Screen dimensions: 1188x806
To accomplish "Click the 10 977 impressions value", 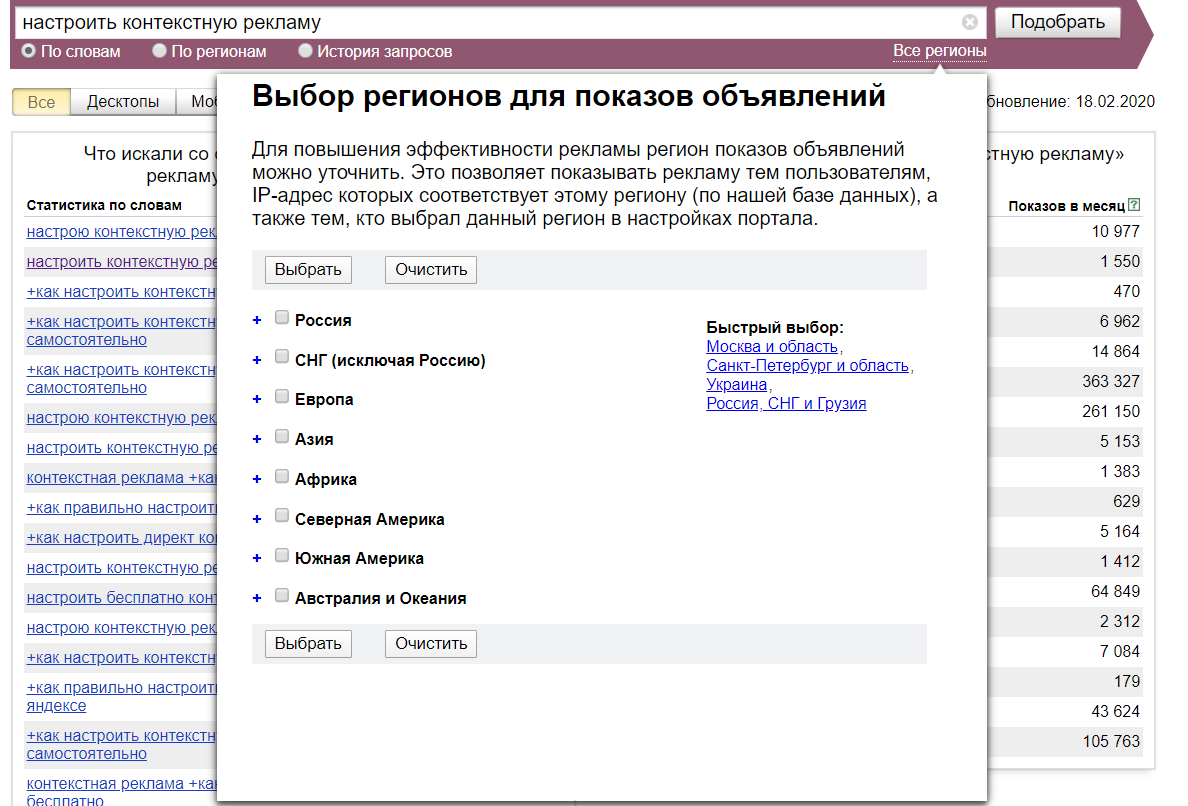I will point(1115,231).
